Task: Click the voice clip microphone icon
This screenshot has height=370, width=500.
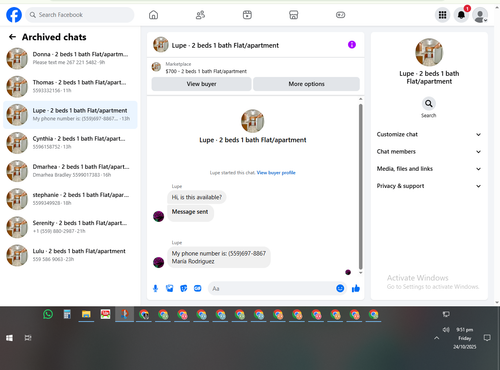Action: (155, 288)
